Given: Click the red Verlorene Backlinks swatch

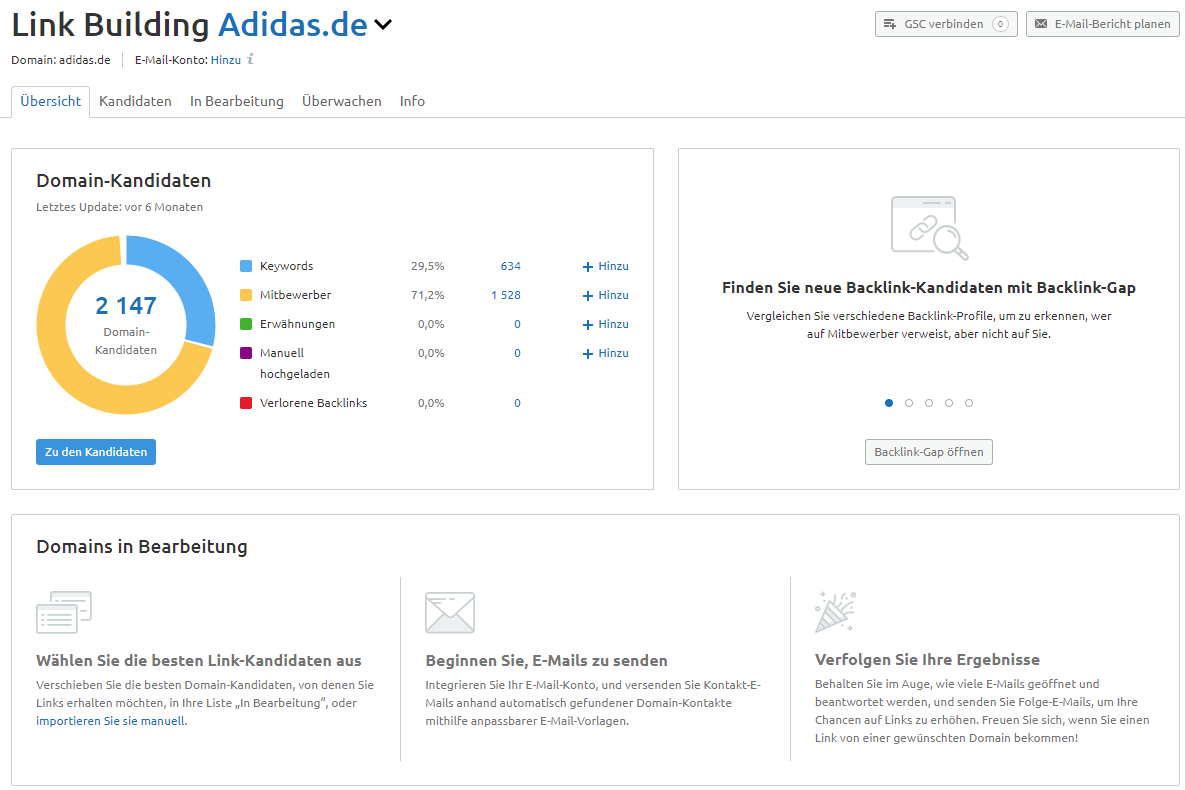Looking at the screenshot, I should [x=246, y=403].
